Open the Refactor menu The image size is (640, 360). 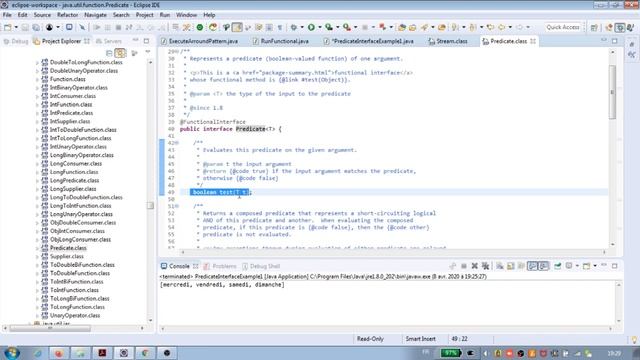point(67,15)
